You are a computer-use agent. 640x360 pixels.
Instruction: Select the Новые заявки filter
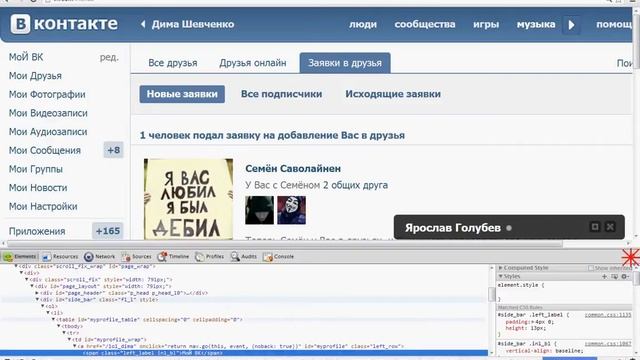(182, 94)
